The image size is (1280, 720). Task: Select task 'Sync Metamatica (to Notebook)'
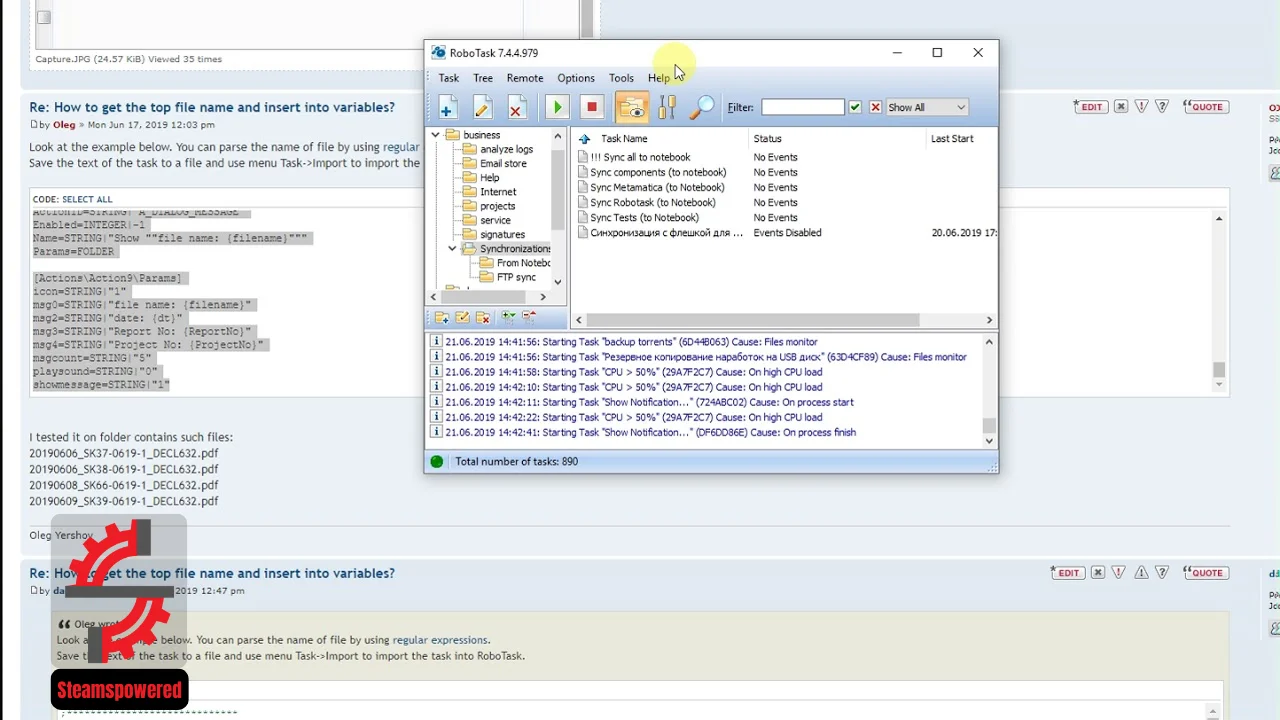click(650, 187)
